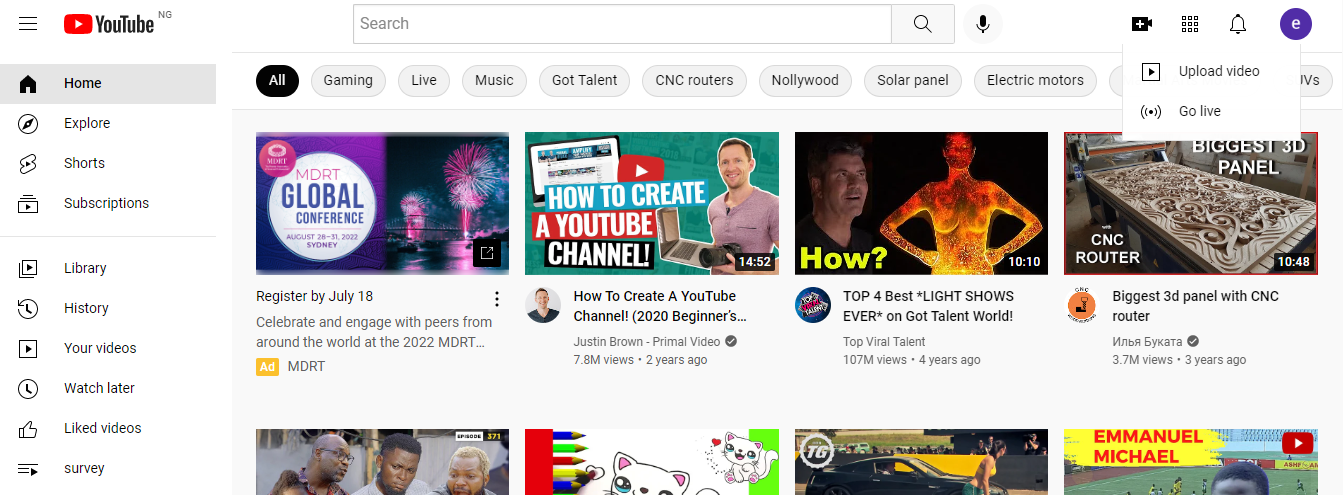Screen dimensions: 1343x495
Task: Start voice search with microphone icon
Action: (983, 24)
